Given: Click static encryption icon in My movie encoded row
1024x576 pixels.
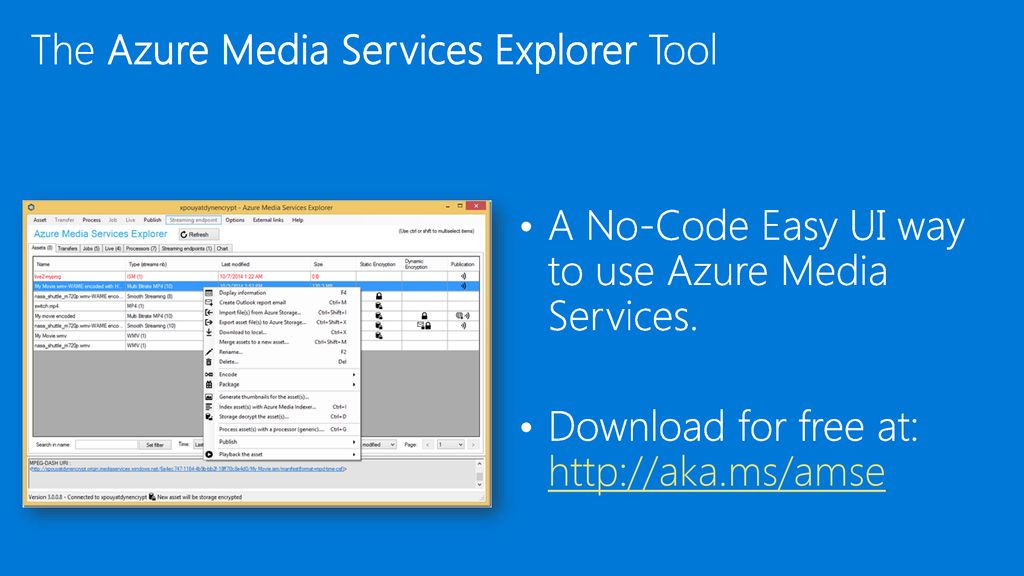Looking at the screenshot, I should [379, 316].
